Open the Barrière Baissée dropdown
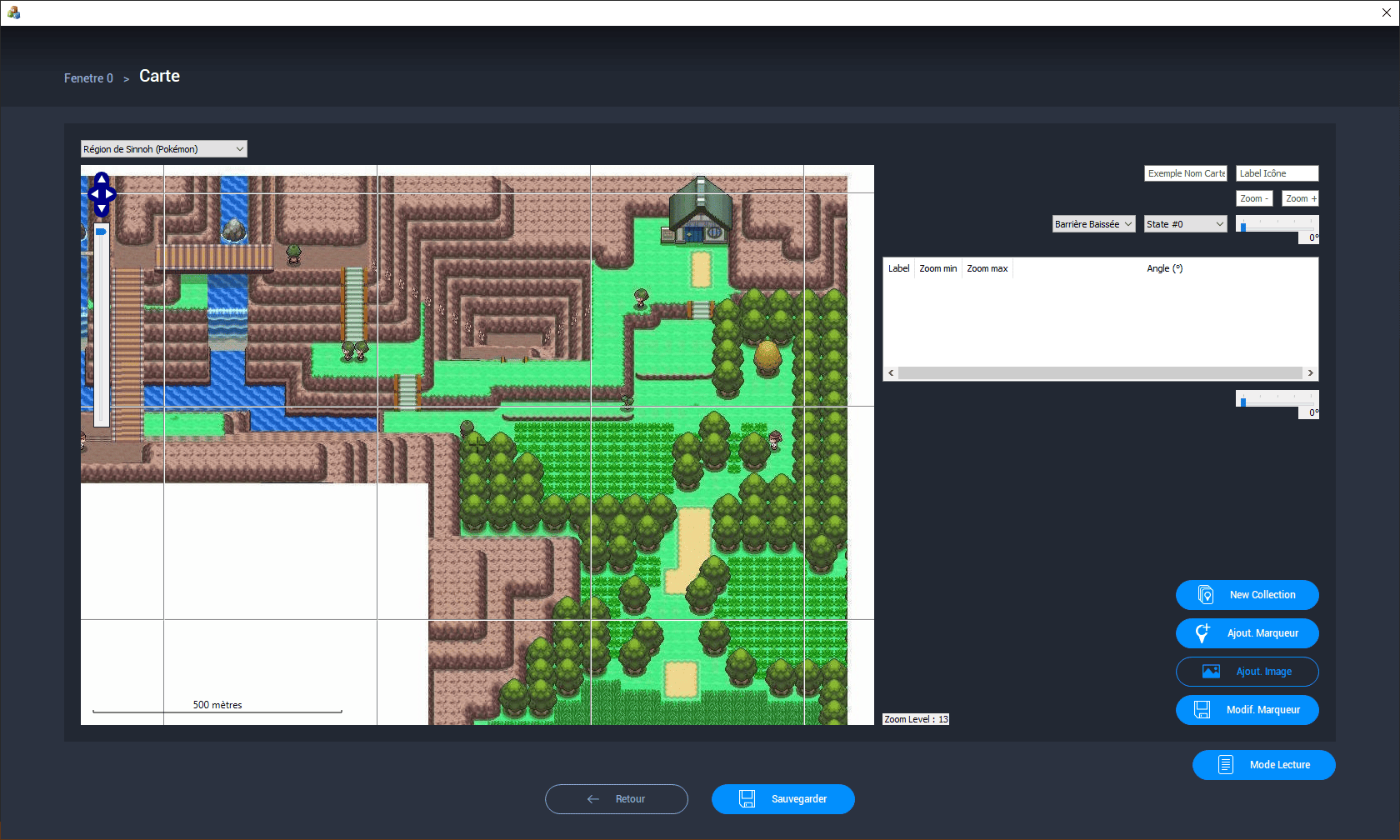1400x840 pixels. coord(1093,224)
